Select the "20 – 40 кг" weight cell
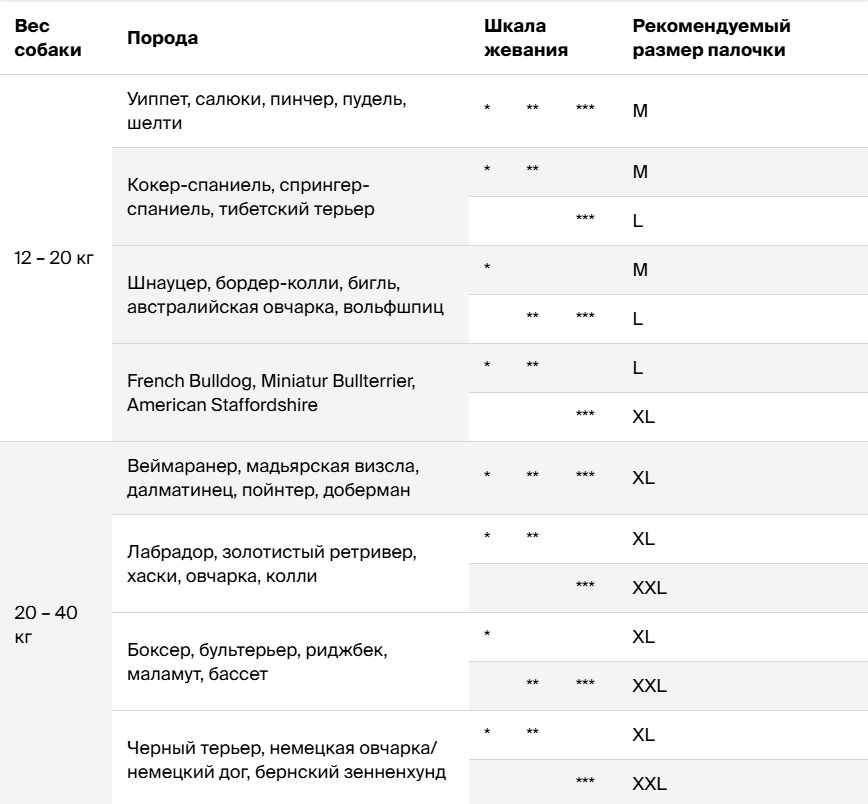868x804 pixels. 45,624
